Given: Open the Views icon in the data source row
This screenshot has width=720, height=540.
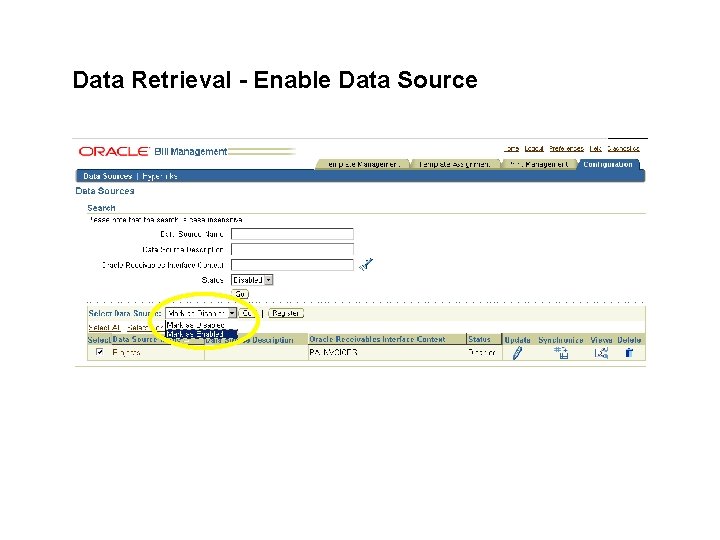Looking at the screenshot, I should pos(601,353).
